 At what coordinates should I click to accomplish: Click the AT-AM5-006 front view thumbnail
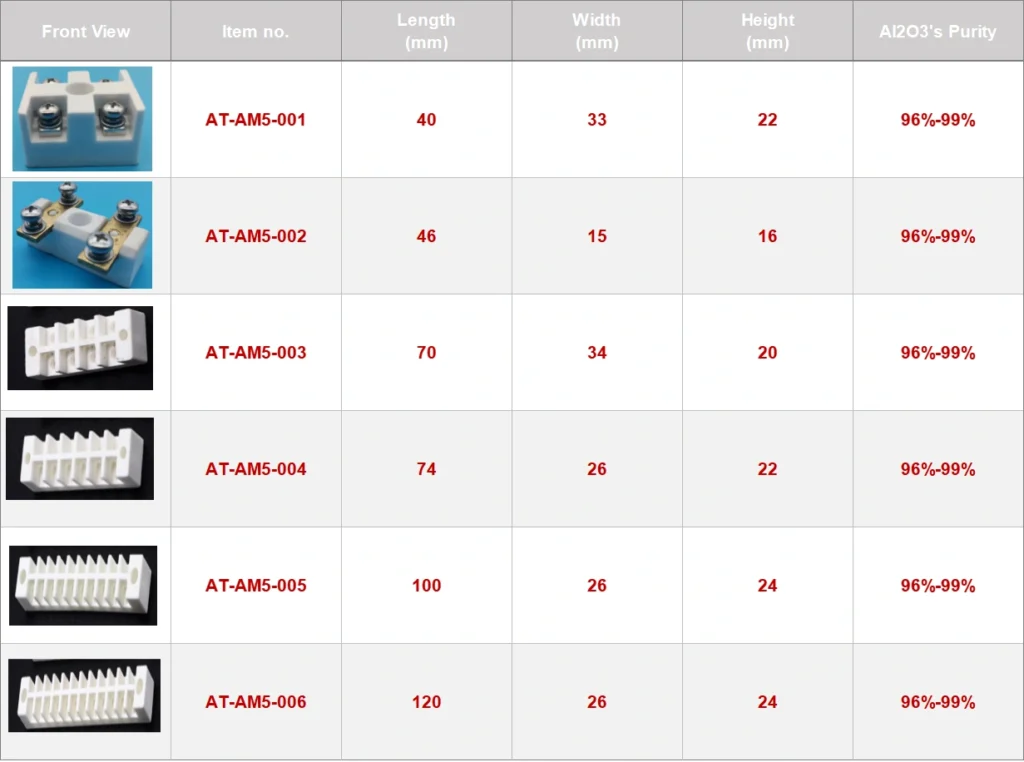tap(84, 695)
